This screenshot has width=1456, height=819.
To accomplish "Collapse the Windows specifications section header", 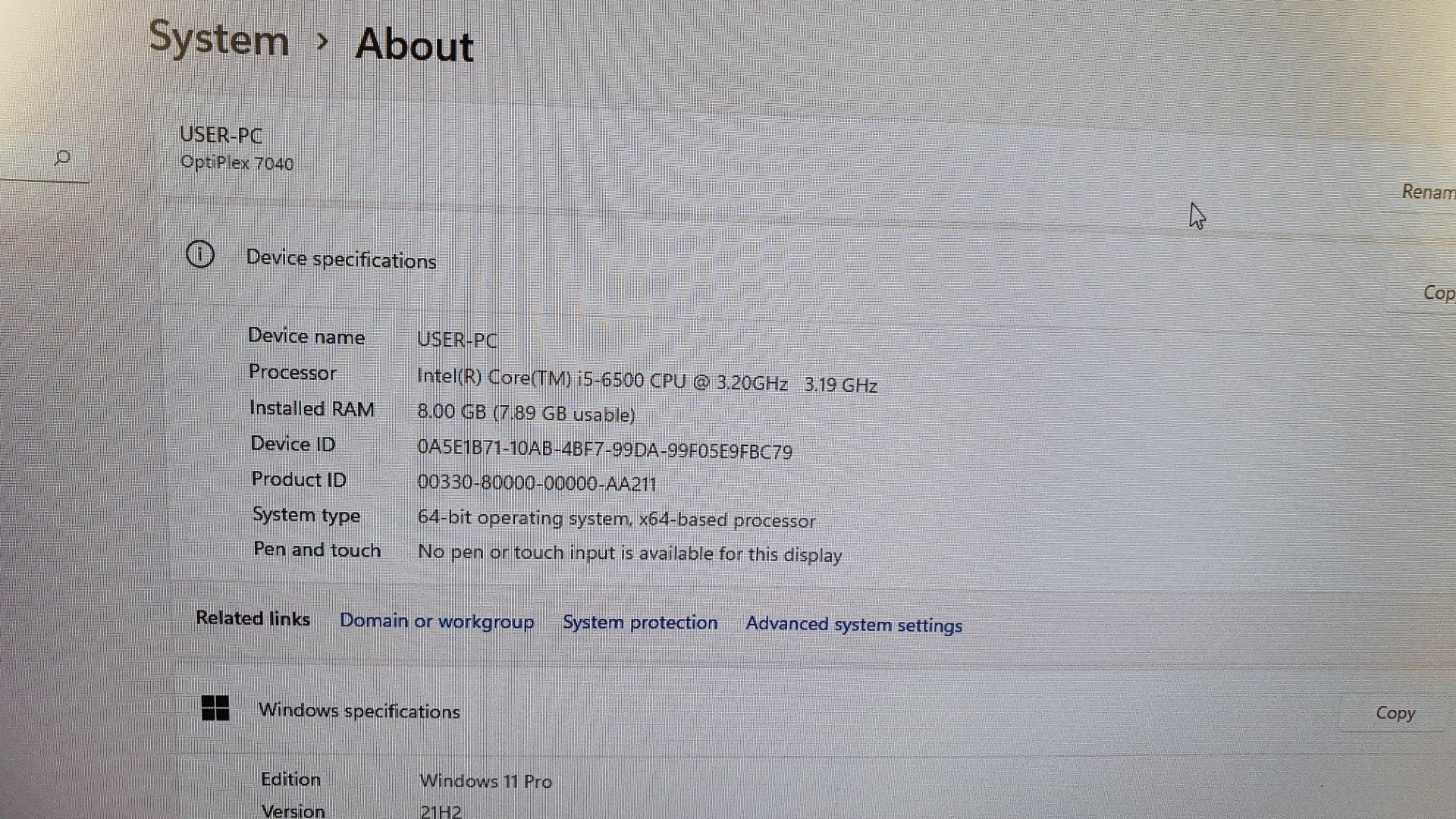I will [x=359, y=711].
